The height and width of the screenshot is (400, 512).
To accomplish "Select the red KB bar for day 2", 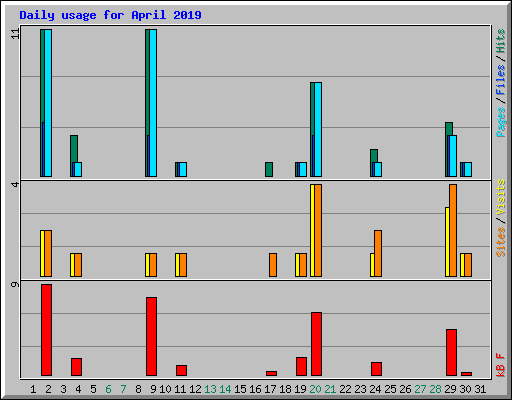I will point(47,330).
